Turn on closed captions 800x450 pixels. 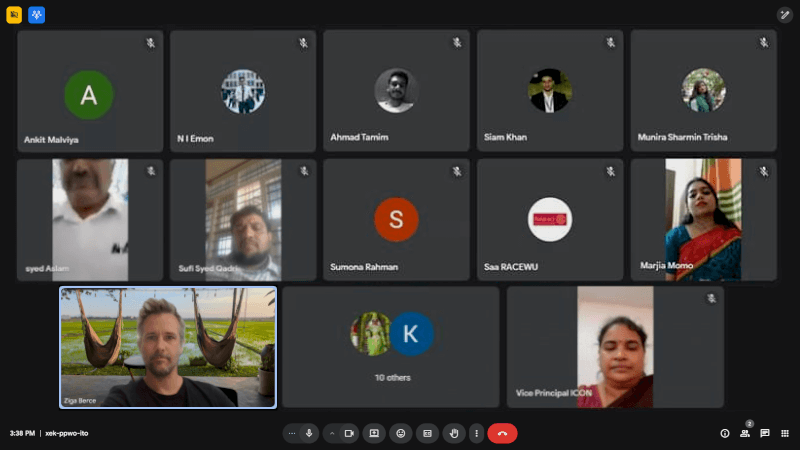tap(427, 433)
